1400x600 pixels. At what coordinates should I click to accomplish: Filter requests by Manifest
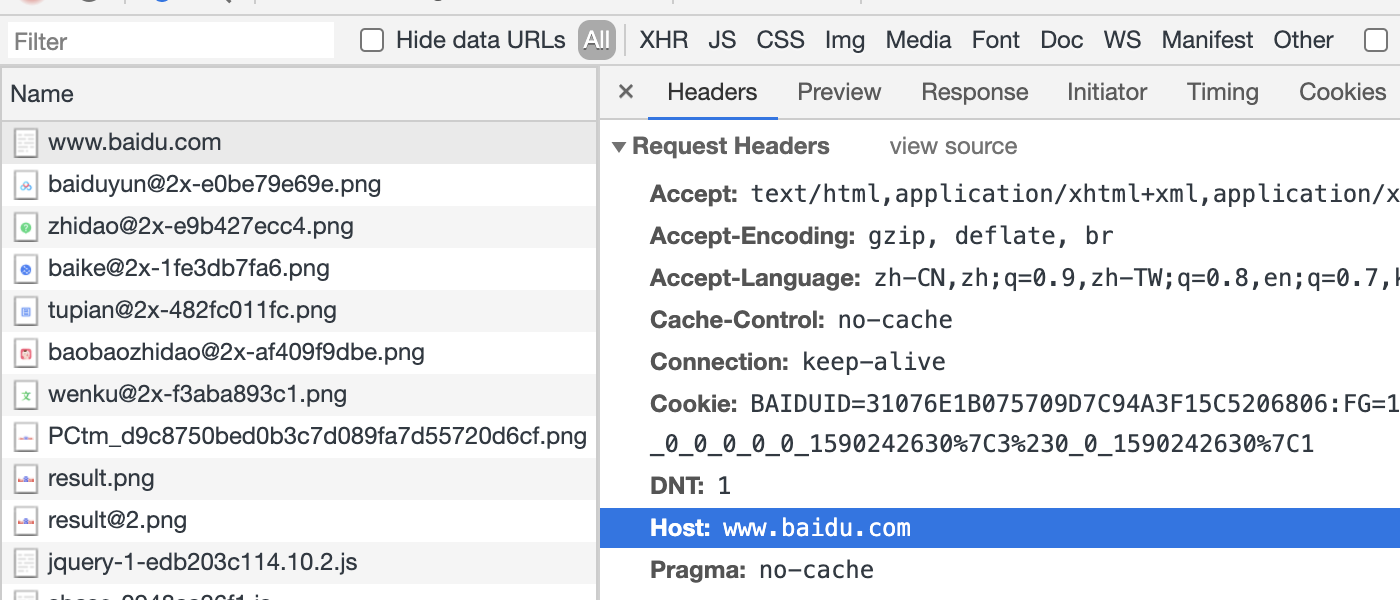pos(1207,40)
